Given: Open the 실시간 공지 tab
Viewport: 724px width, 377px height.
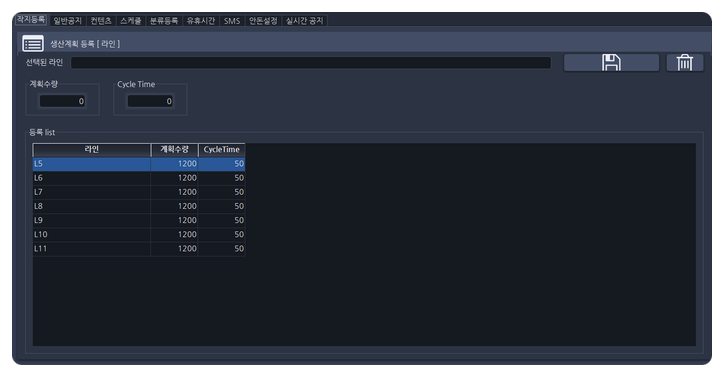Looking at the screenshot, I should point(304,20).
